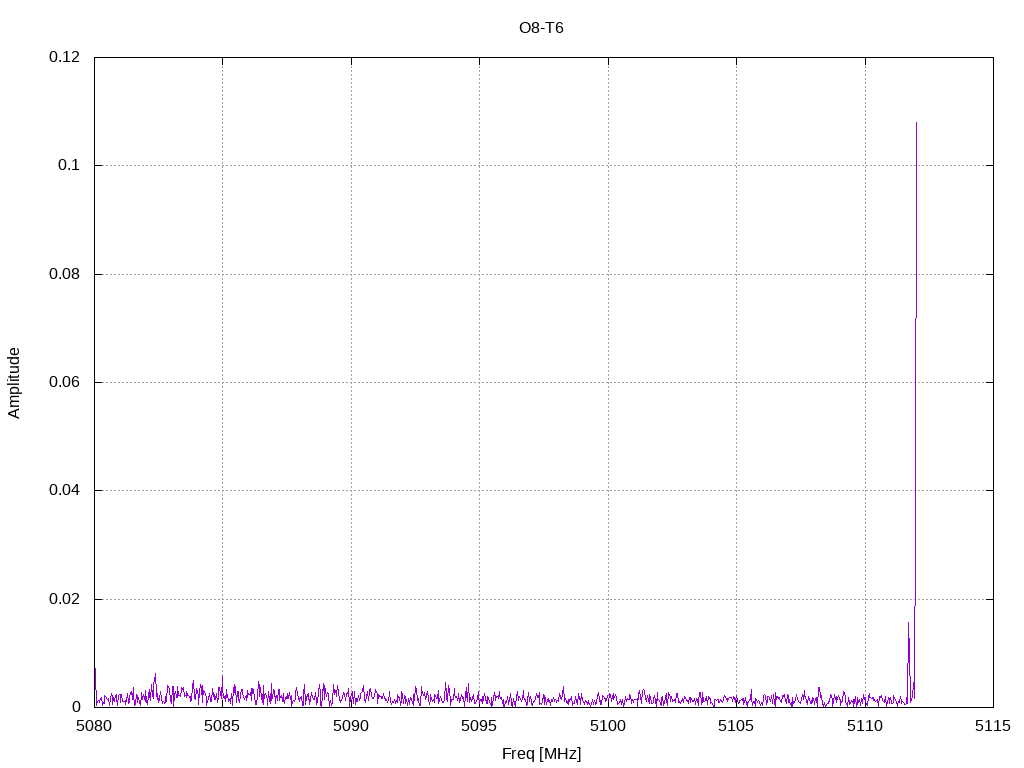This screenshot has height=768, width=1024.
Task: Click the 5080 x-axis tick label
Action: point(94,726)
